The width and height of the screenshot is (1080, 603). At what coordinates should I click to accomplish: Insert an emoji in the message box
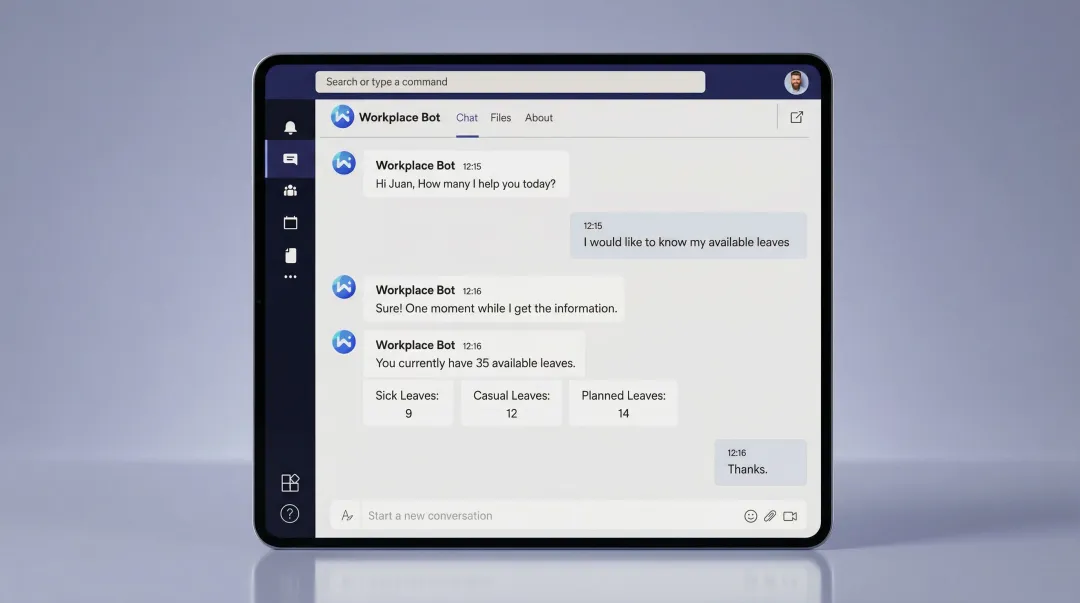(751, 515)
